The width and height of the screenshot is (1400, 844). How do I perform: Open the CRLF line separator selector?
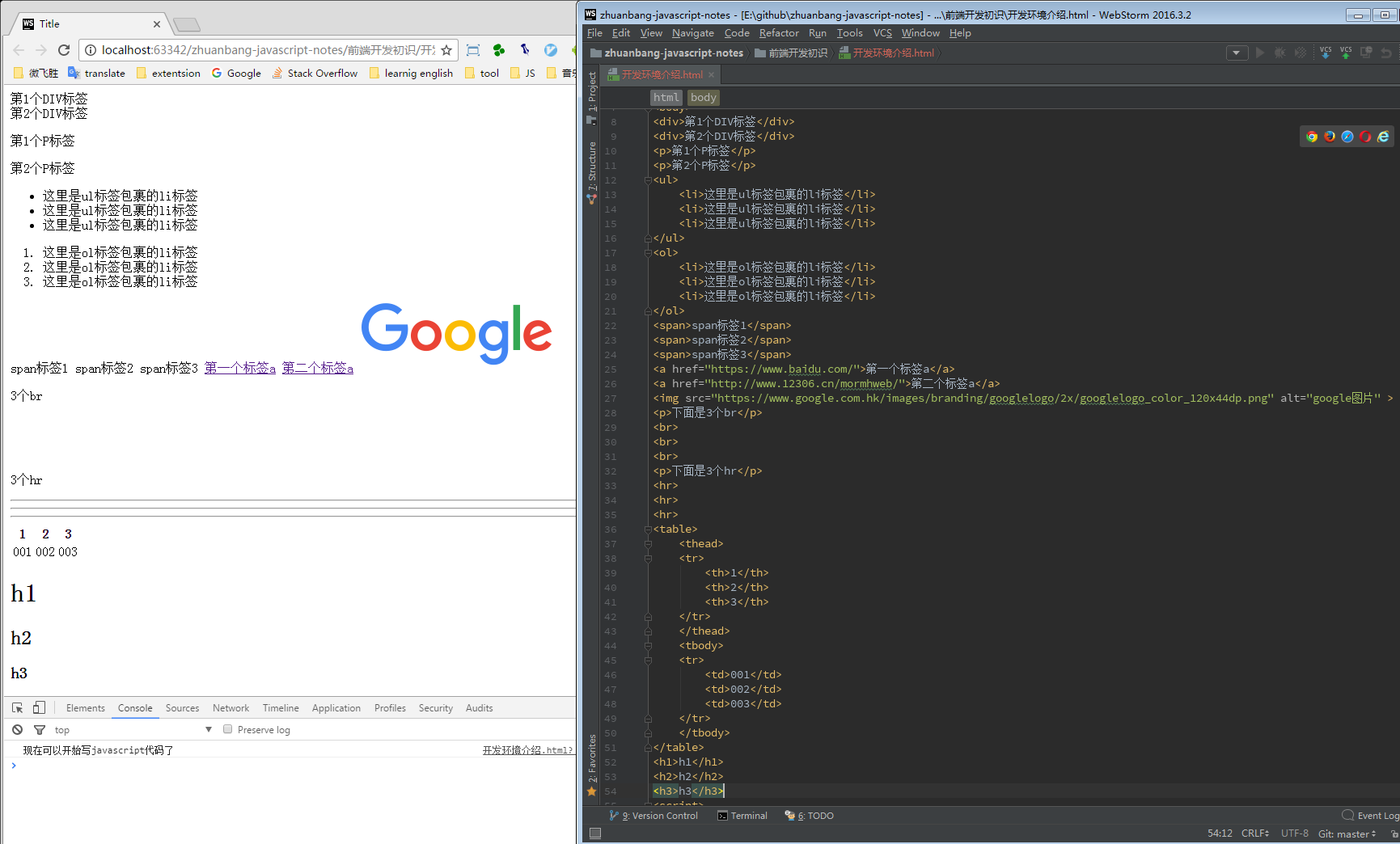1255,833
